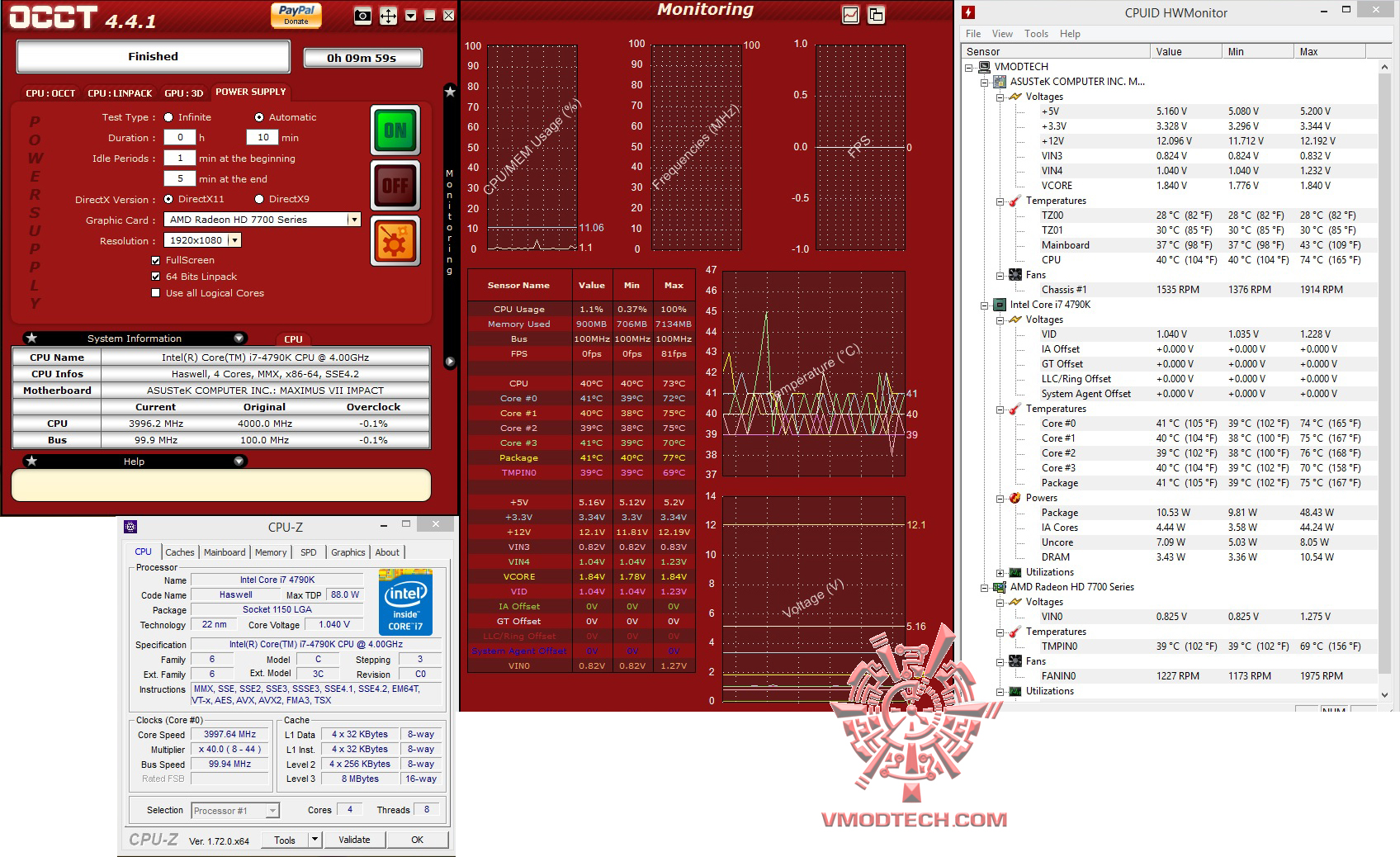Open the Mainboard tab in CPU-Z
Viewport: 1400px width, 857px height.
point(225,552)
